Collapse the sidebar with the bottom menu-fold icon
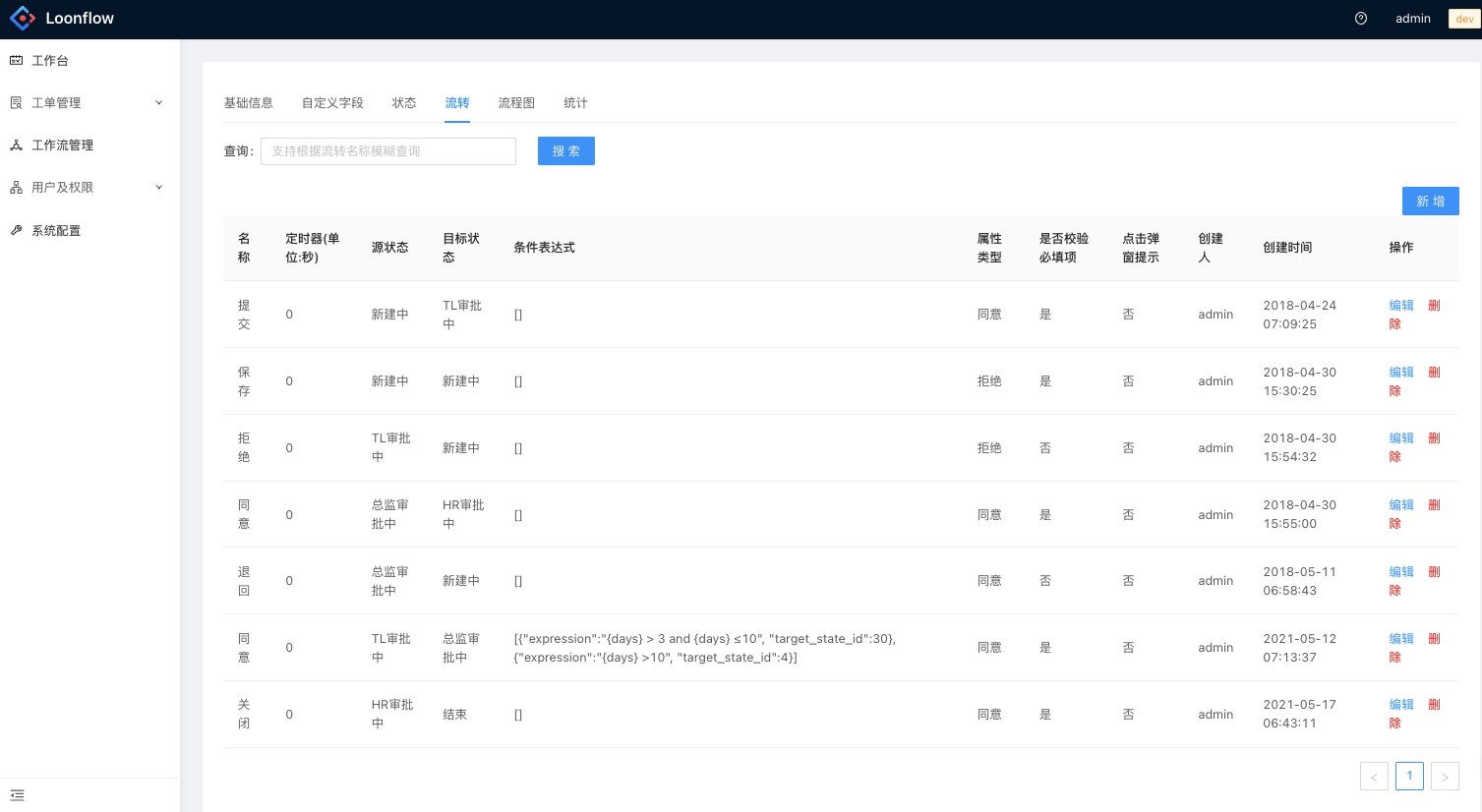 click(x=17, y=795)
